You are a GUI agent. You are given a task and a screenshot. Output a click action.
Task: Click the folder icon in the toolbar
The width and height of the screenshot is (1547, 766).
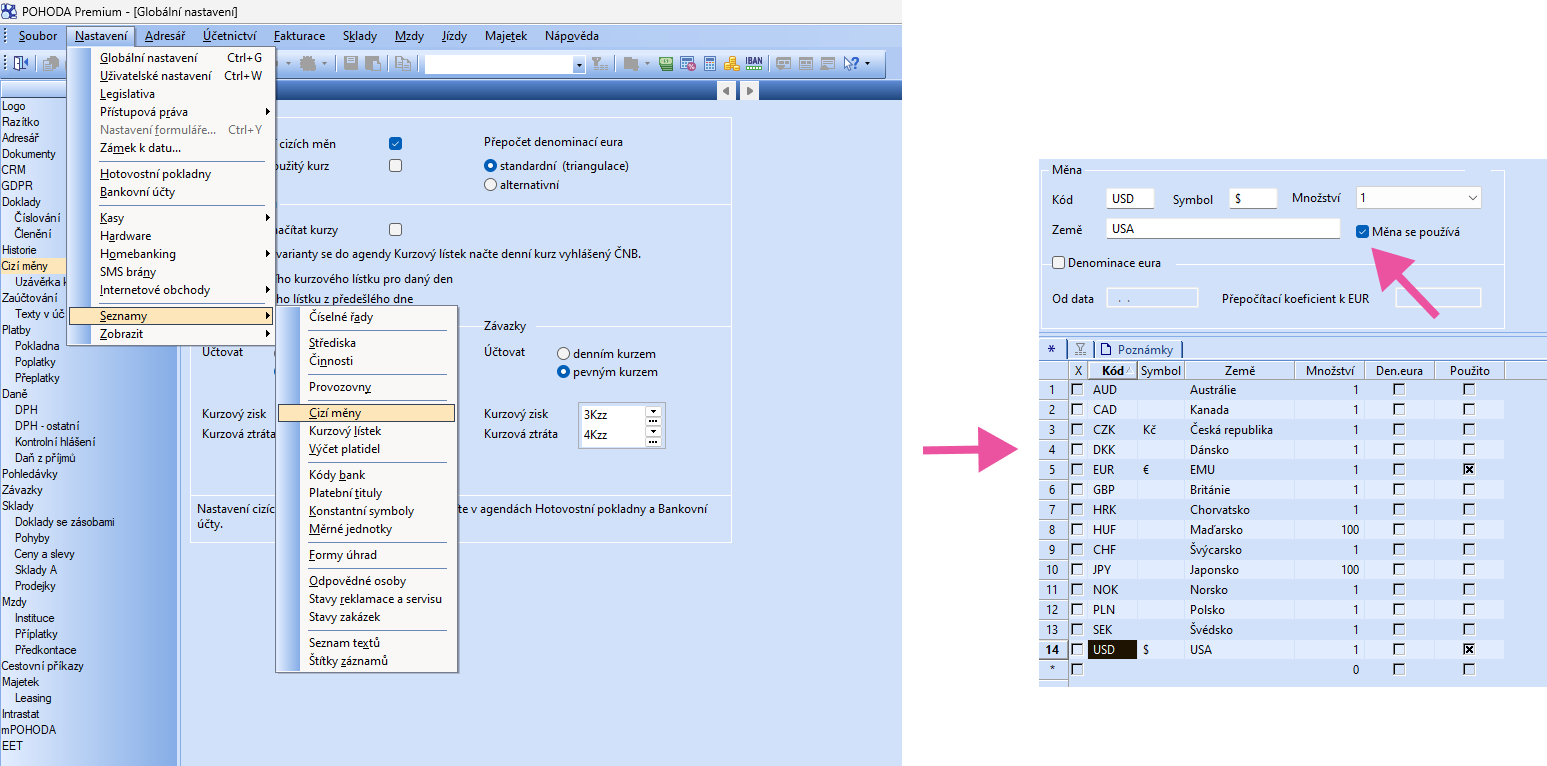[x=630, y=63]
